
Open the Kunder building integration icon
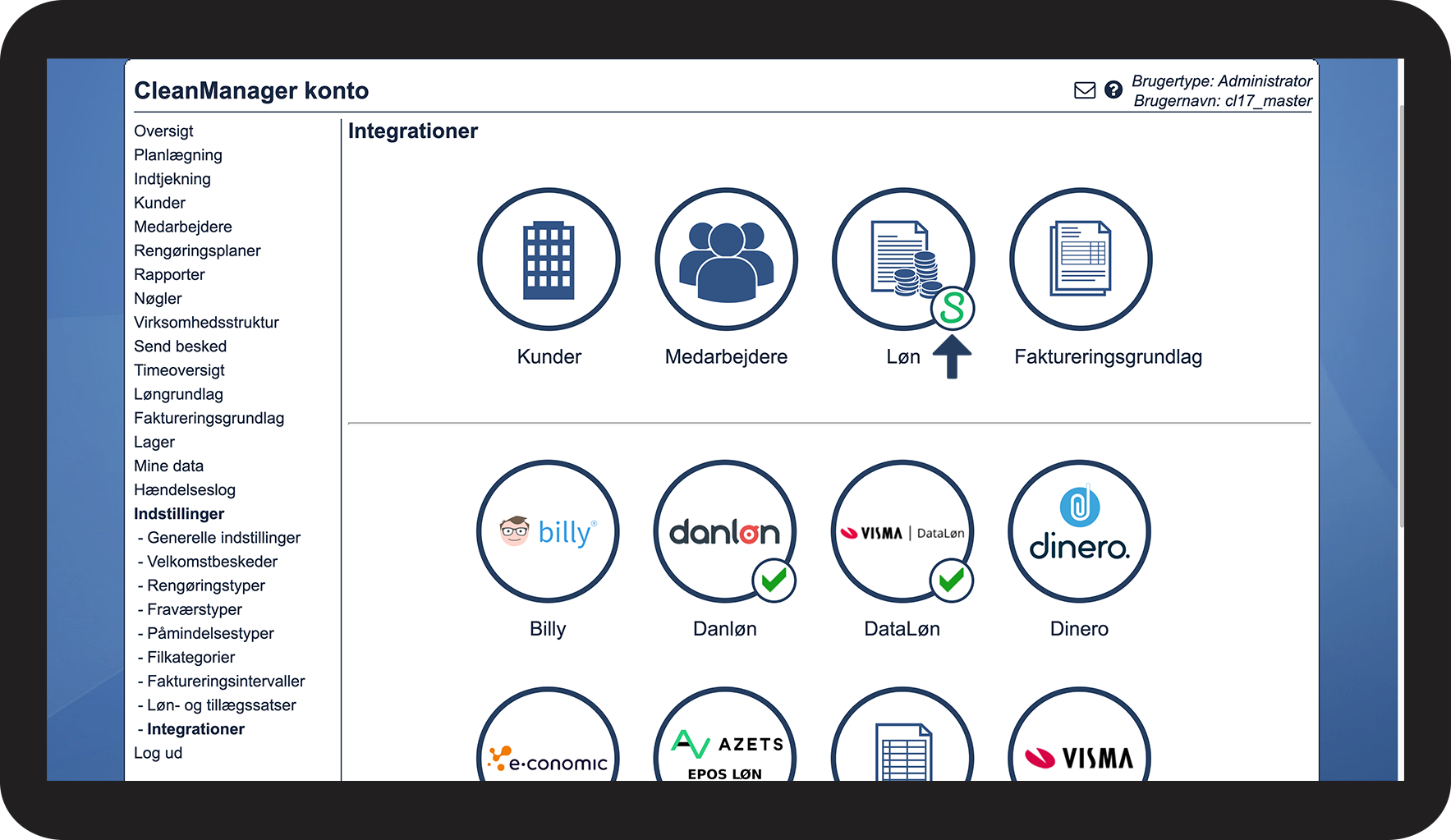pyautogui.click(x=549, y=259)
